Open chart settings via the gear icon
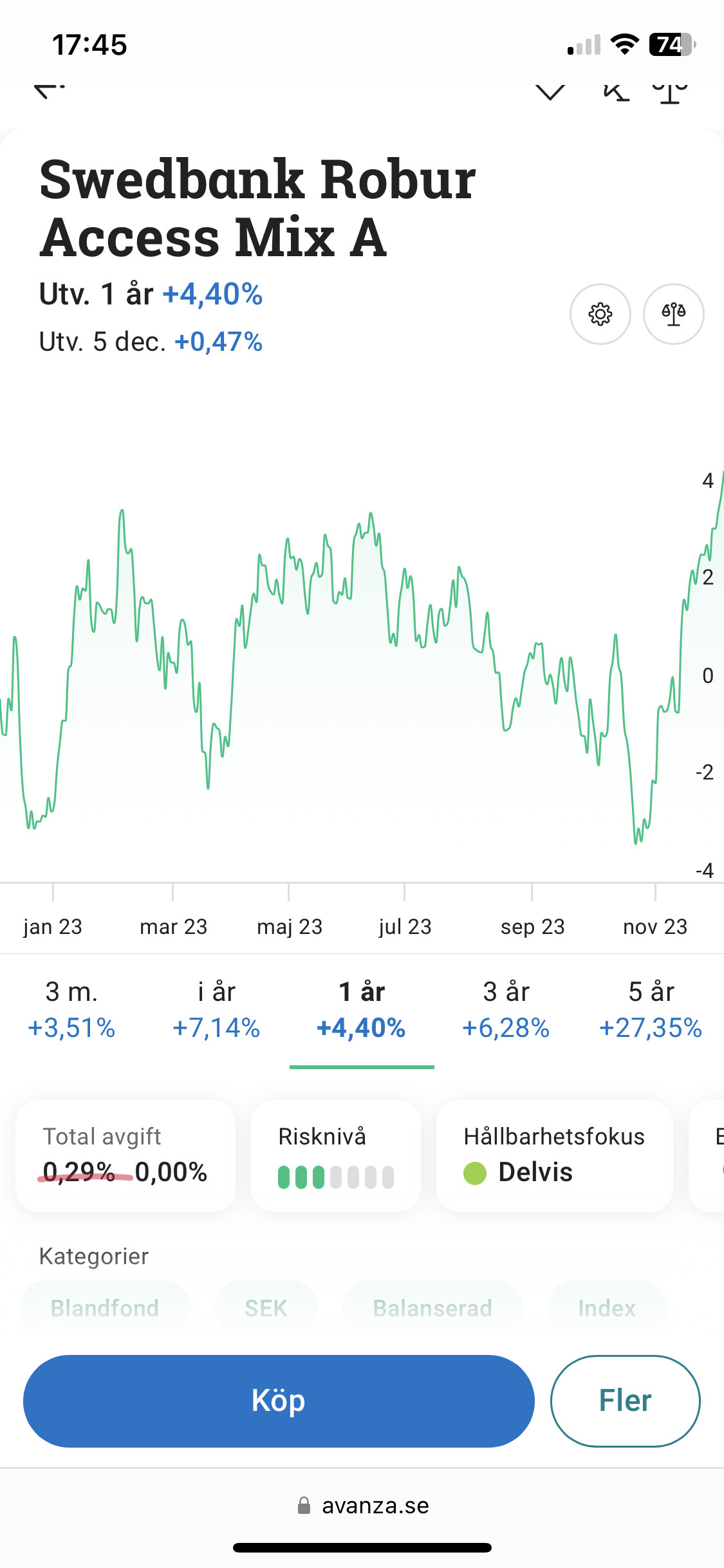 (x=600, y=314)
